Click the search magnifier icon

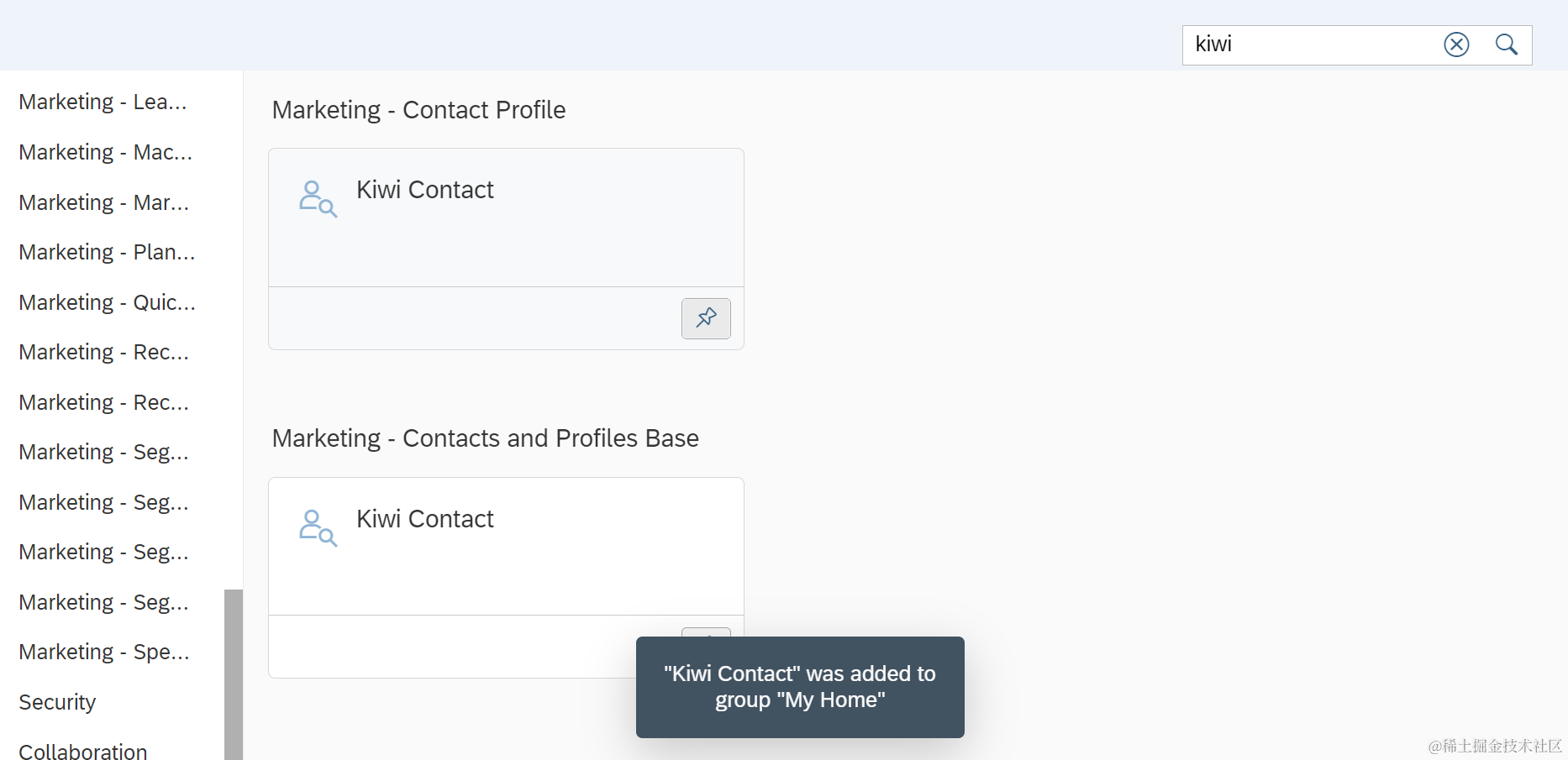[x=1507, y=45]
